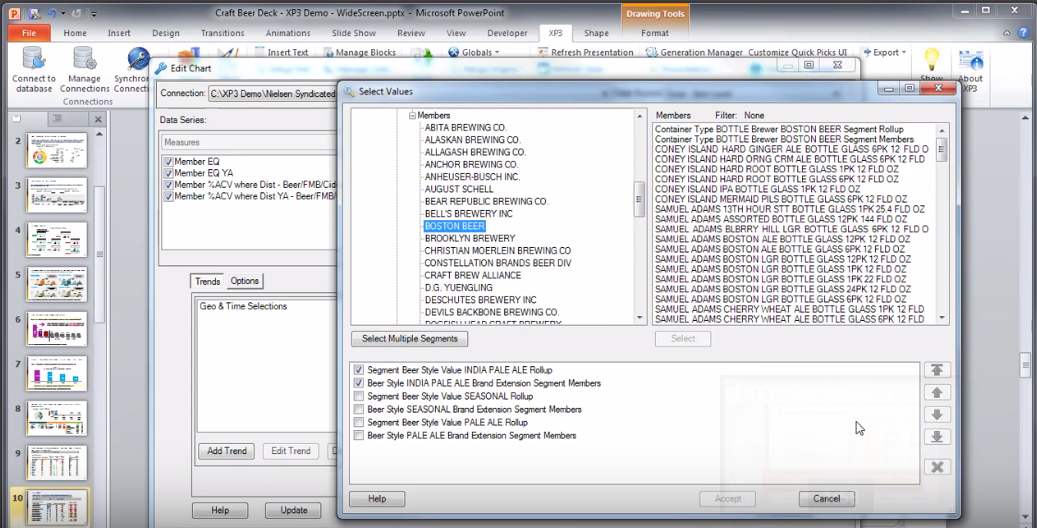1037x528 pixels.
Task: Select SAMUEL ADAMS ASSORTED BOTTLE GLASS 12PK entry
Action: [x=780, y=219]
